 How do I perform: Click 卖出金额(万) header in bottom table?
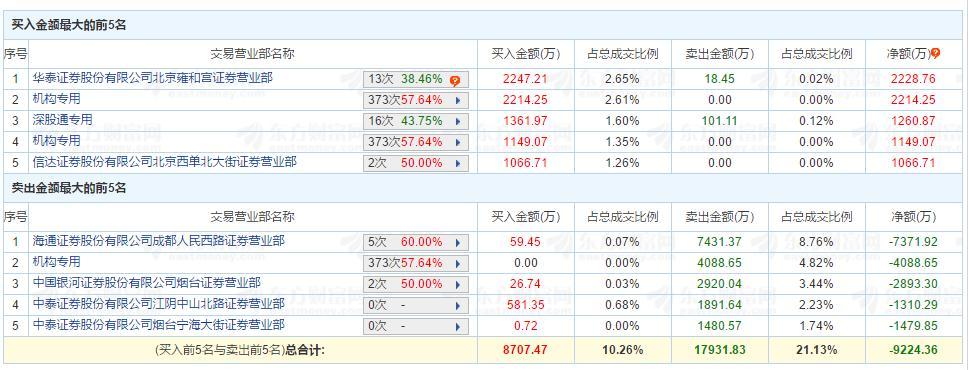[720, 217]
